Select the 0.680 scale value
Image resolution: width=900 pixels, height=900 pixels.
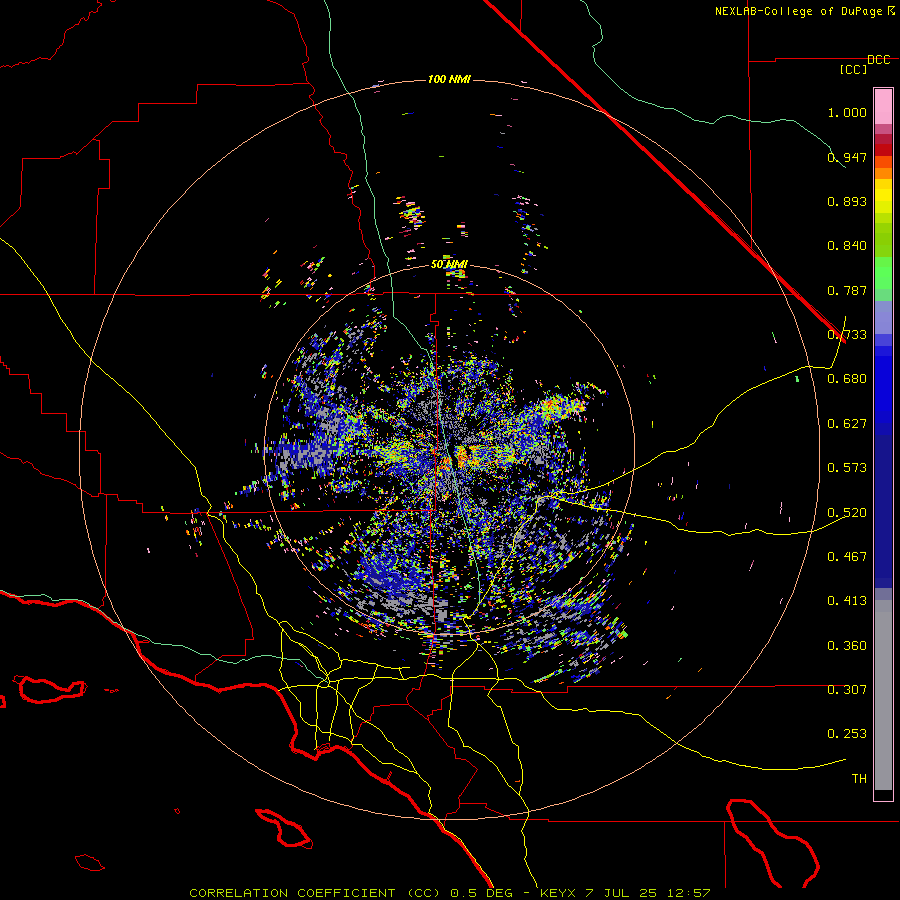[x=847, y=379]
